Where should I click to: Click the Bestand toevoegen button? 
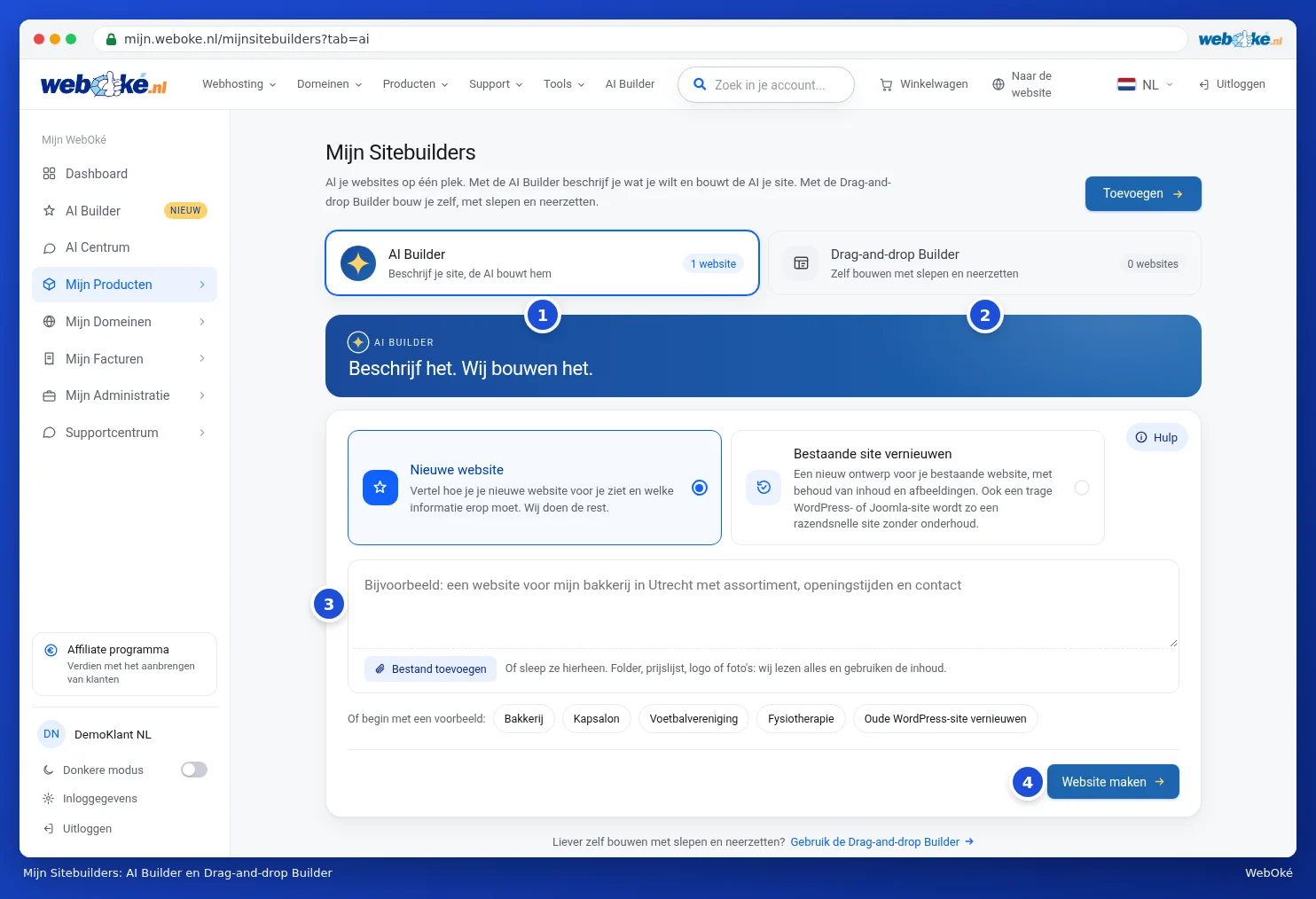(x=430, y=668)
